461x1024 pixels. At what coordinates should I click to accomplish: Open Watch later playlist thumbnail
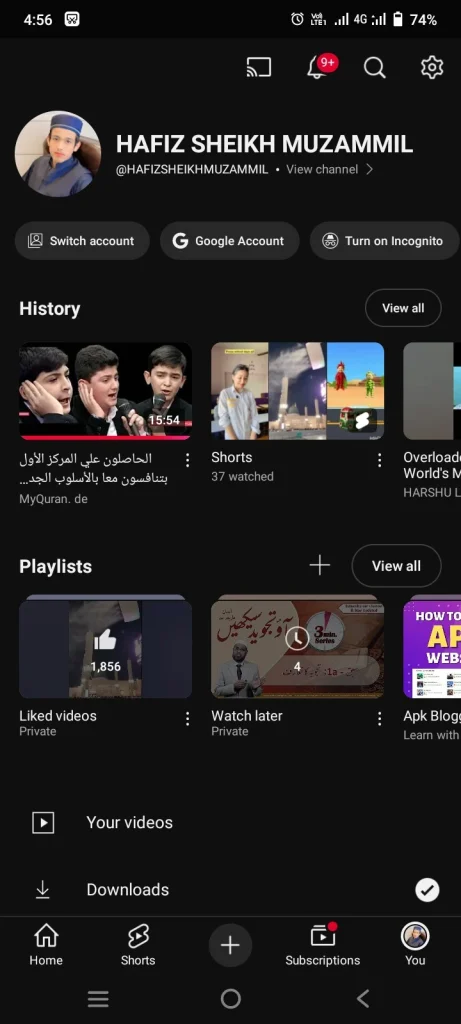[297, 647]
